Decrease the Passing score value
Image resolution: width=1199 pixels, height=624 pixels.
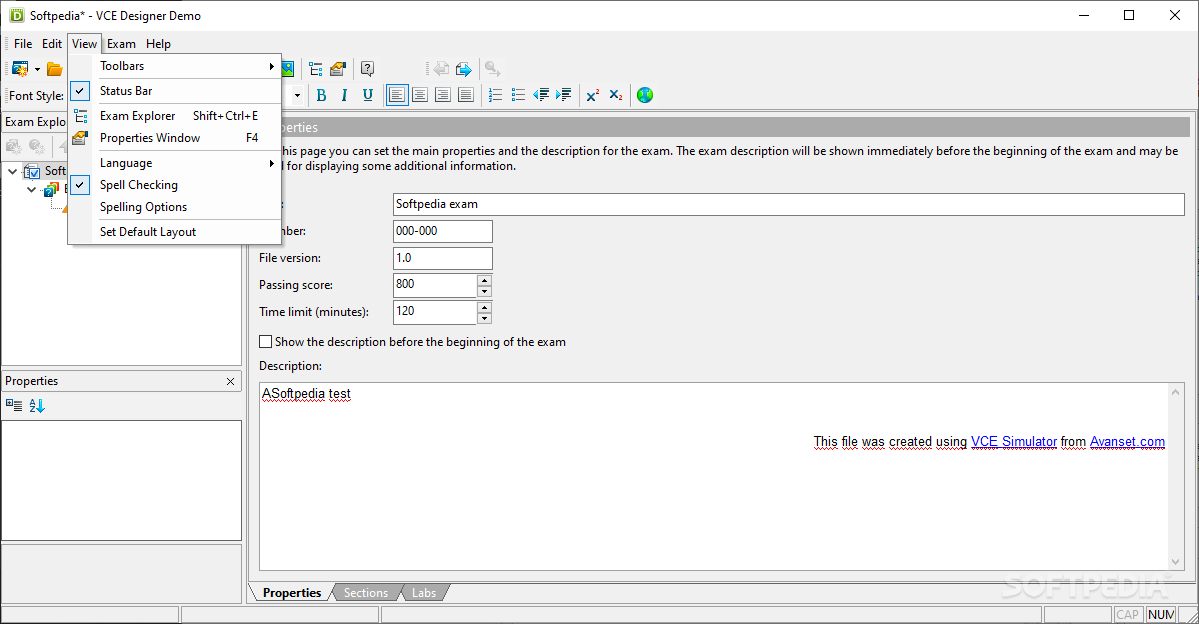484,291
